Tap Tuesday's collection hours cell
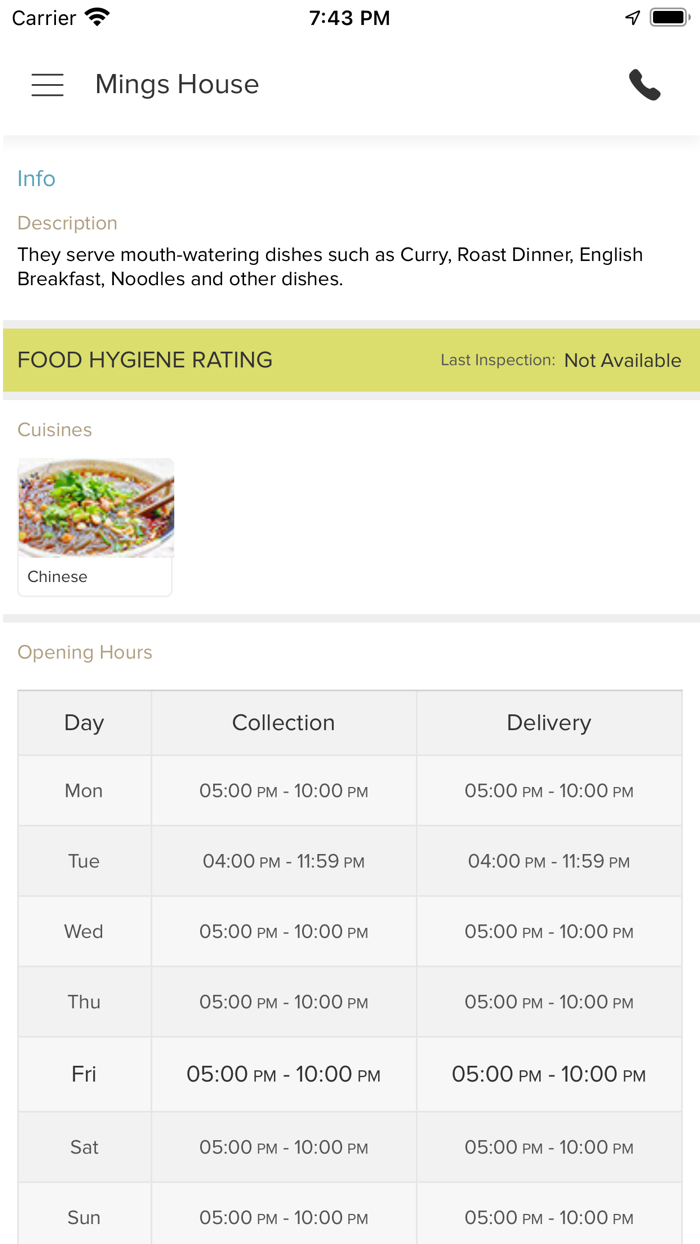 [x=283, y=861]
